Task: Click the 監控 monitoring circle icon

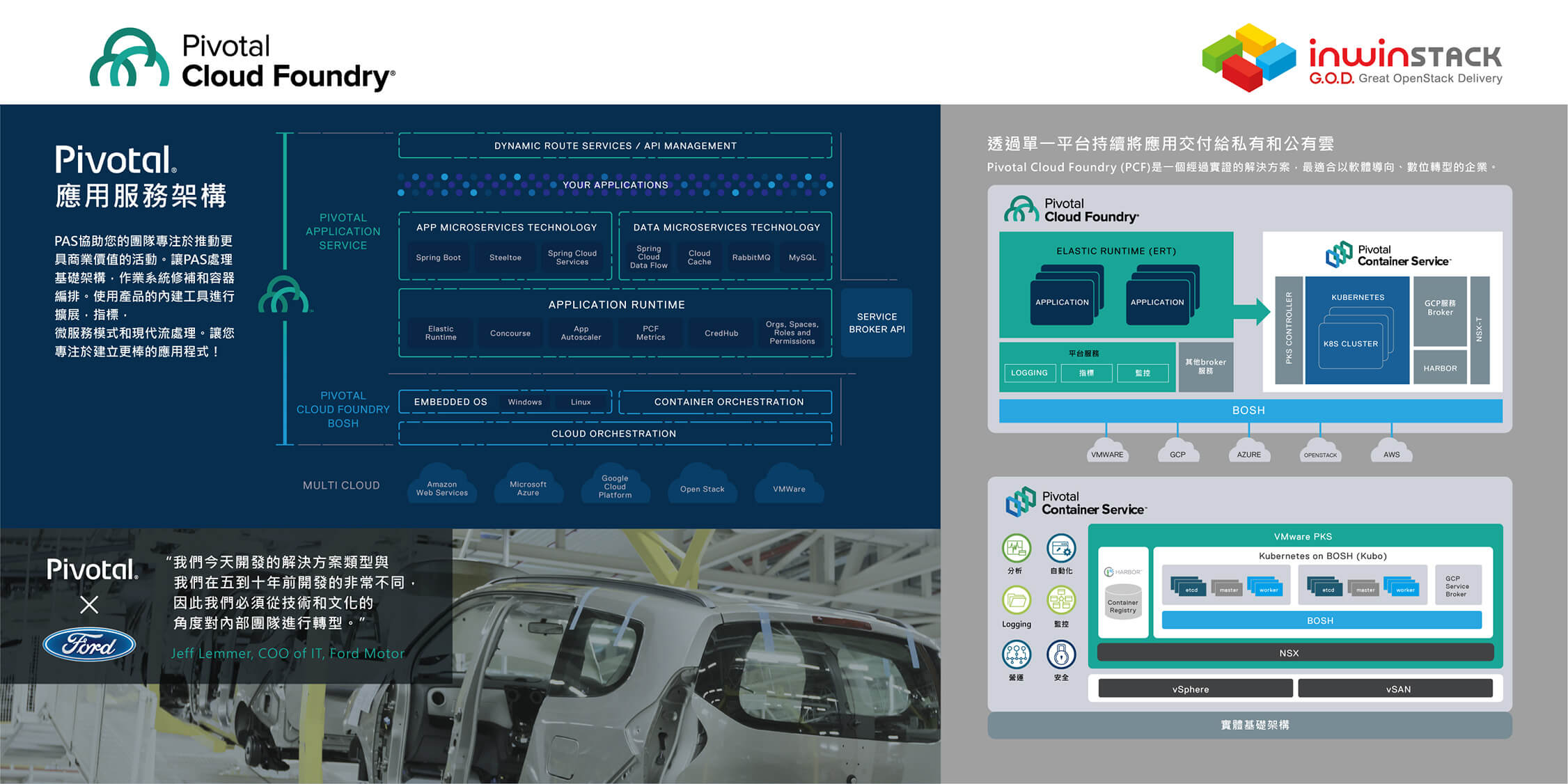Action: point(1061,600)
